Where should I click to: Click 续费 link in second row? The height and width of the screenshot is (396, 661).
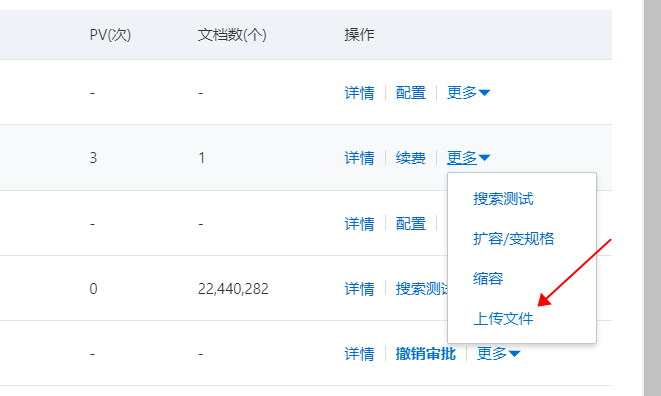(411, 158)
